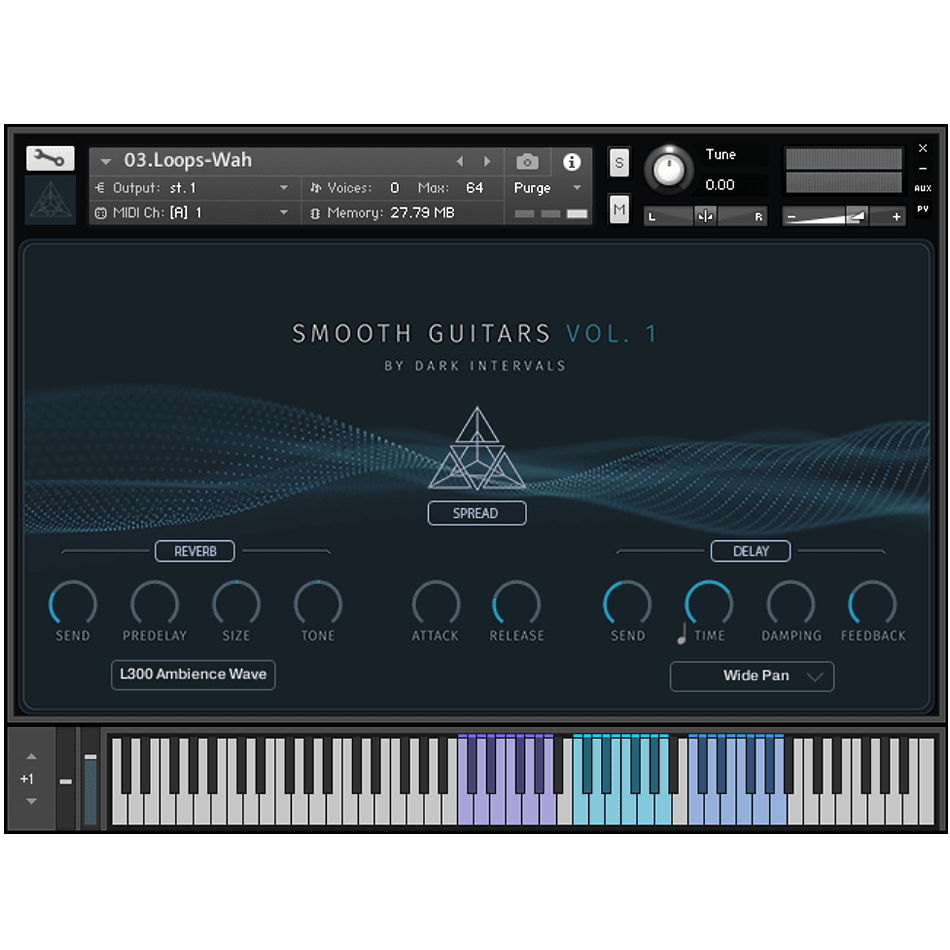Viewport: 950px width, 950px height.
Task: Open the MIDI Ch [A] 1 dropdown
Action: (193, 212)
